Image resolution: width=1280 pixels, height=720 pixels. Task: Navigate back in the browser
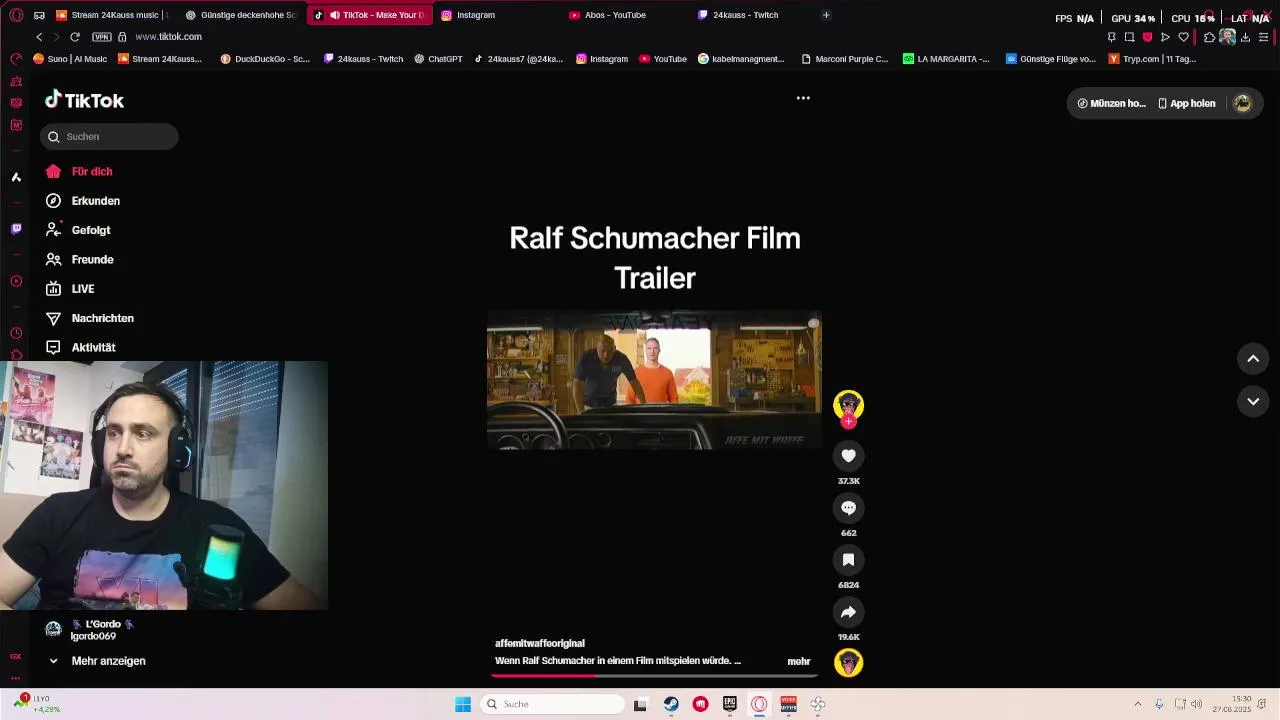click(x=39, y=37)
